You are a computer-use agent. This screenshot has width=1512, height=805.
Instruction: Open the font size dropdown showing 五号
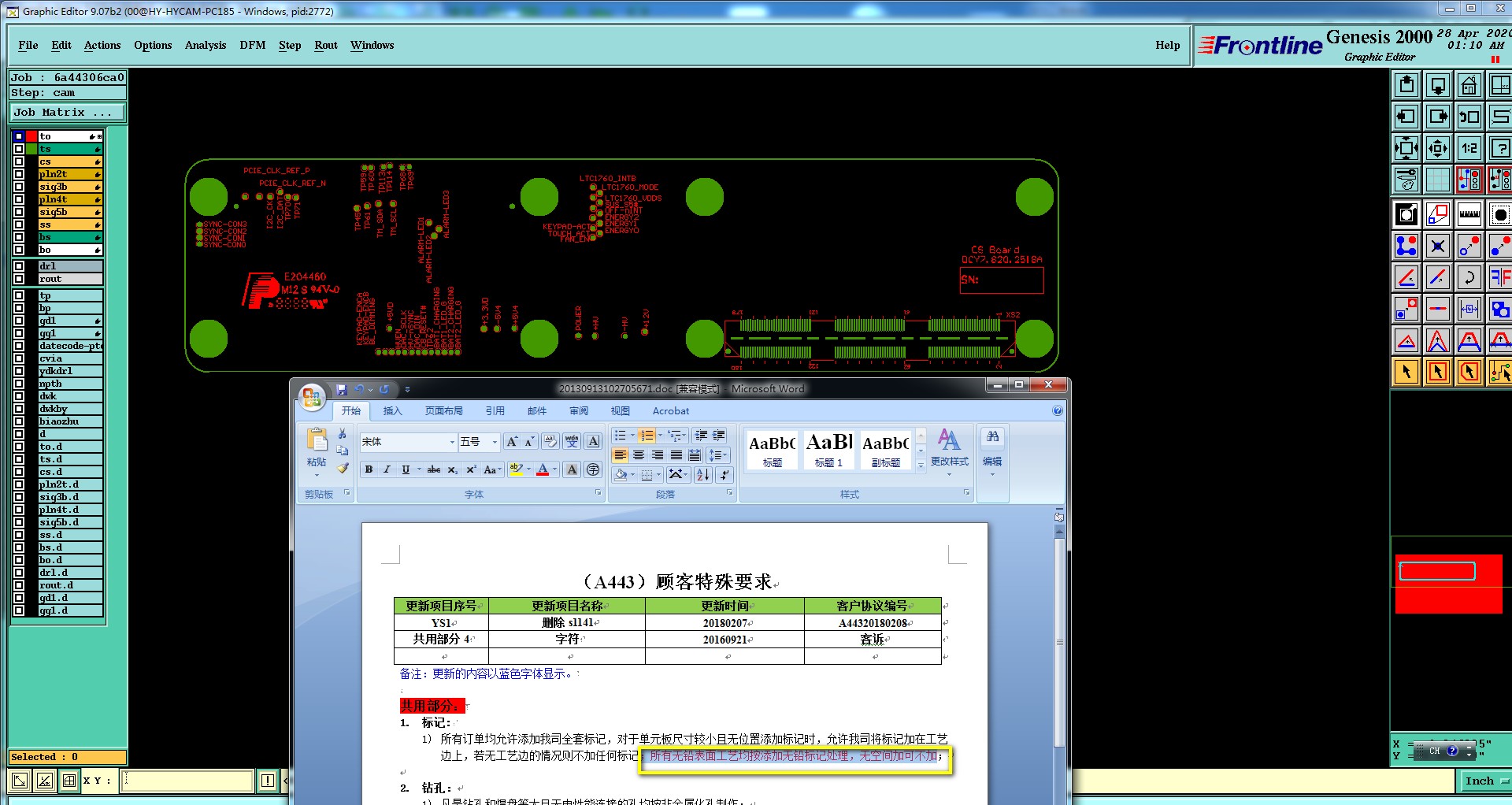495,442
